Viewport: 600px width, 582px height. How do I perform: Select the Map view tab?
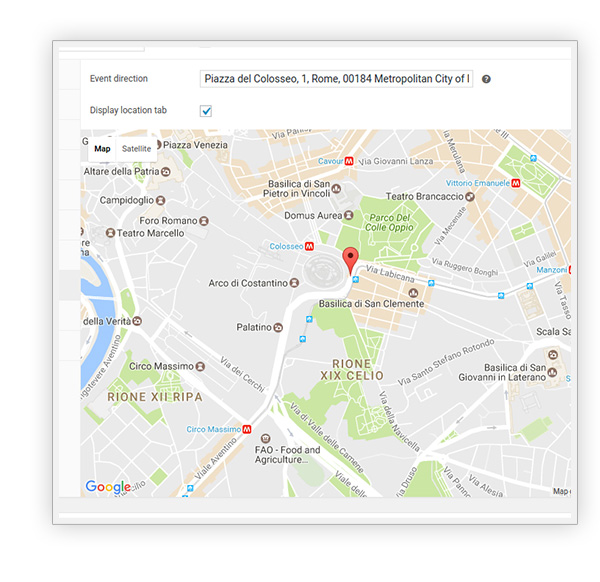tap(102, 149)
